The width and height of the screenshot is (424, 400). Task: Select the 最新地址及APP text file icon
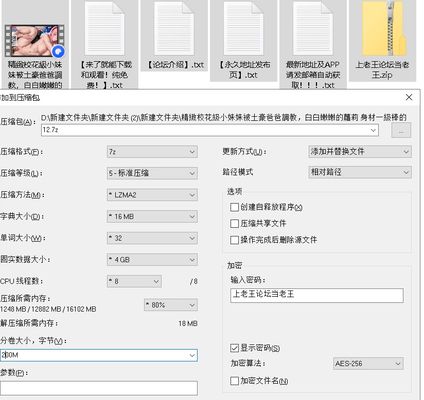click(x=313, y=29)
